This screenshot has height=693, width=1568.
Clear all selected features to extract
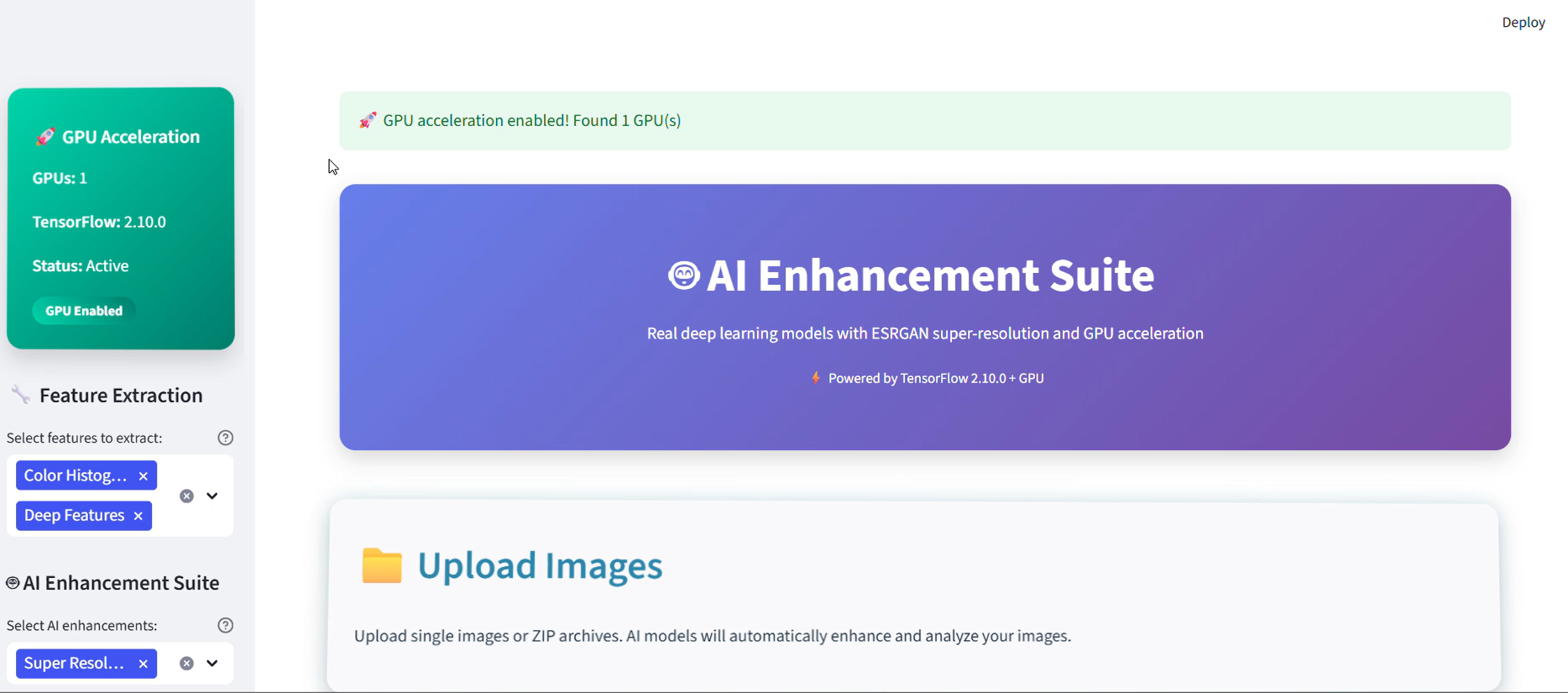tap(186, 496)
